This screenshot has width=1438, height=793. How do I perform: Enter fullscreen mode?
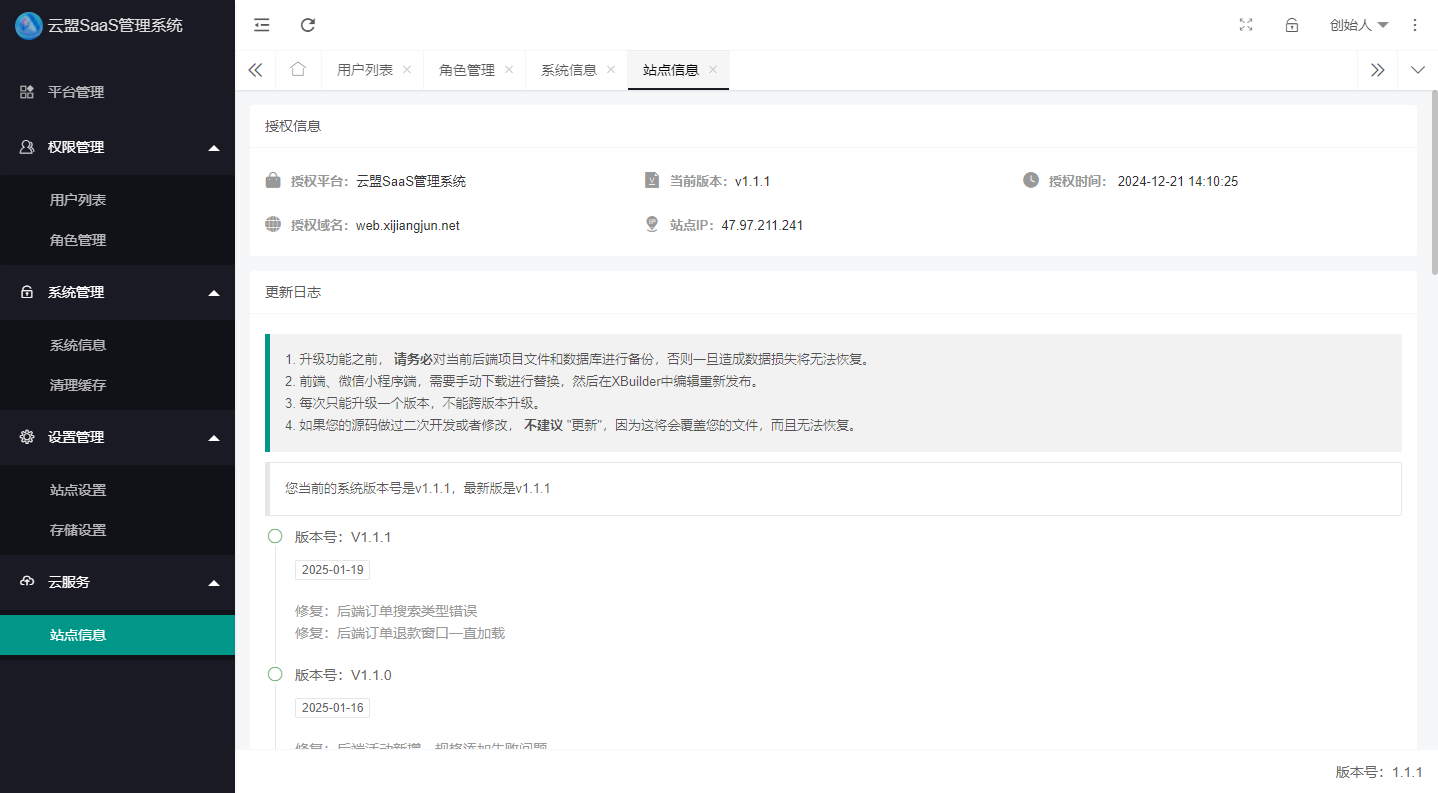(x=1245, y=25)
